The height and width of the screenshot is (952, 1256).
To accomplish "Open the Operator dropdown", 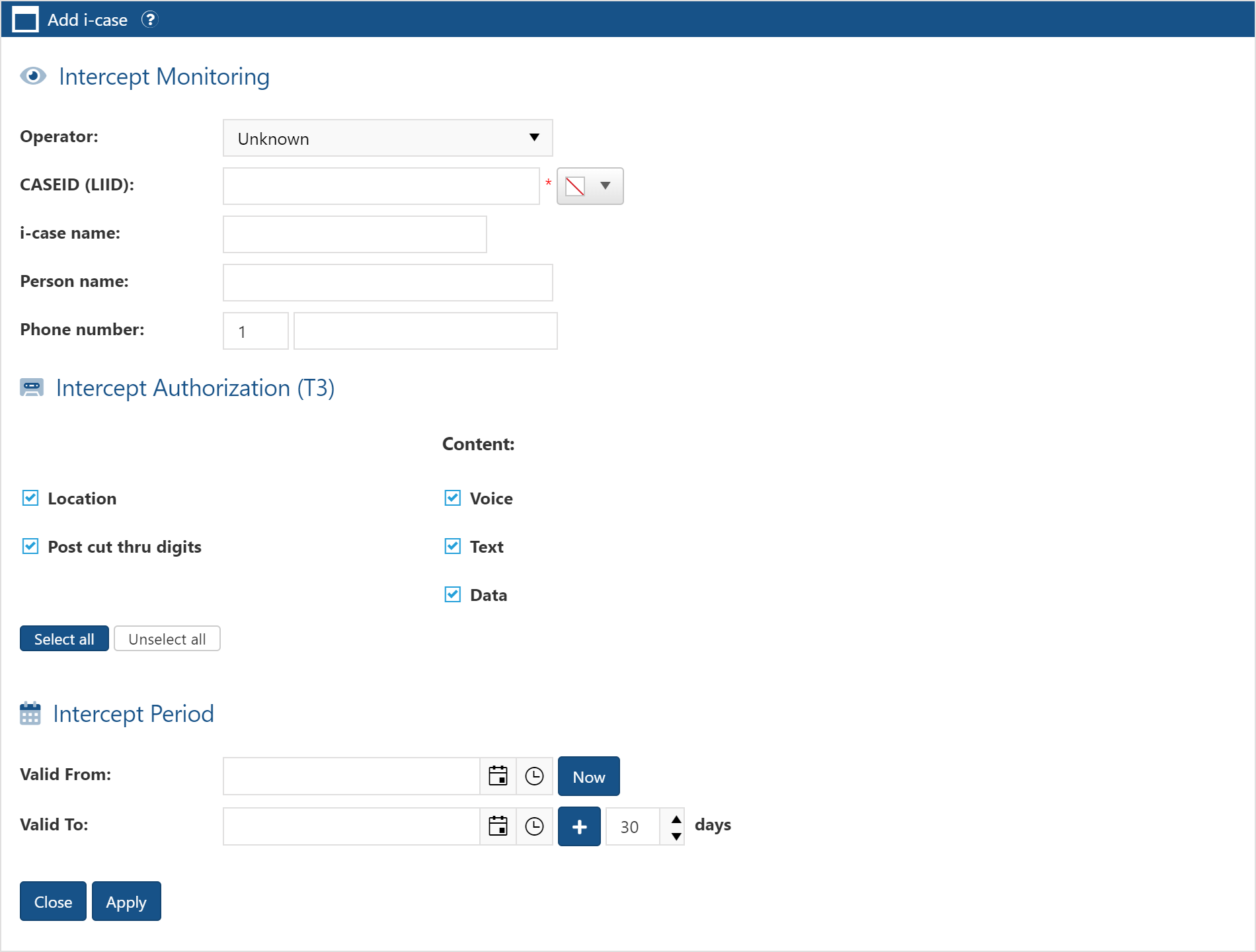I will [387, 138].
